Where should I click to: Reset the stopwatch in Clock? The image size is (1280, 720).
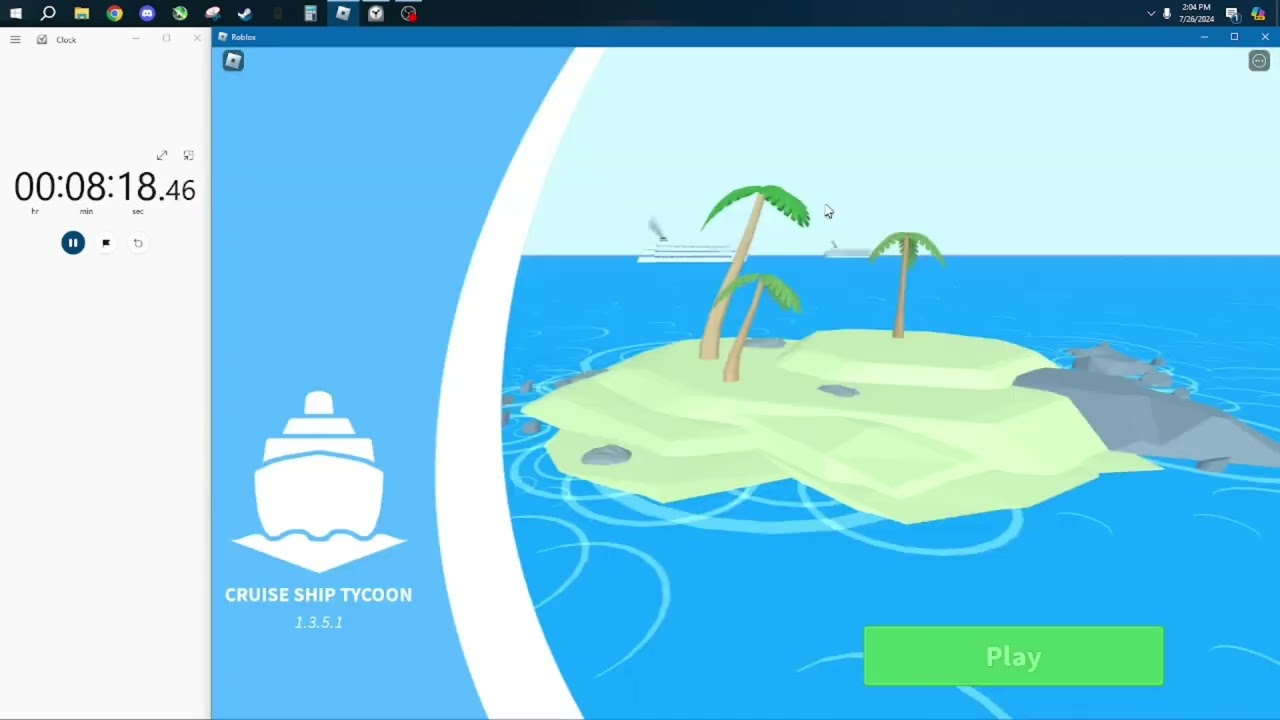(138, 243)
